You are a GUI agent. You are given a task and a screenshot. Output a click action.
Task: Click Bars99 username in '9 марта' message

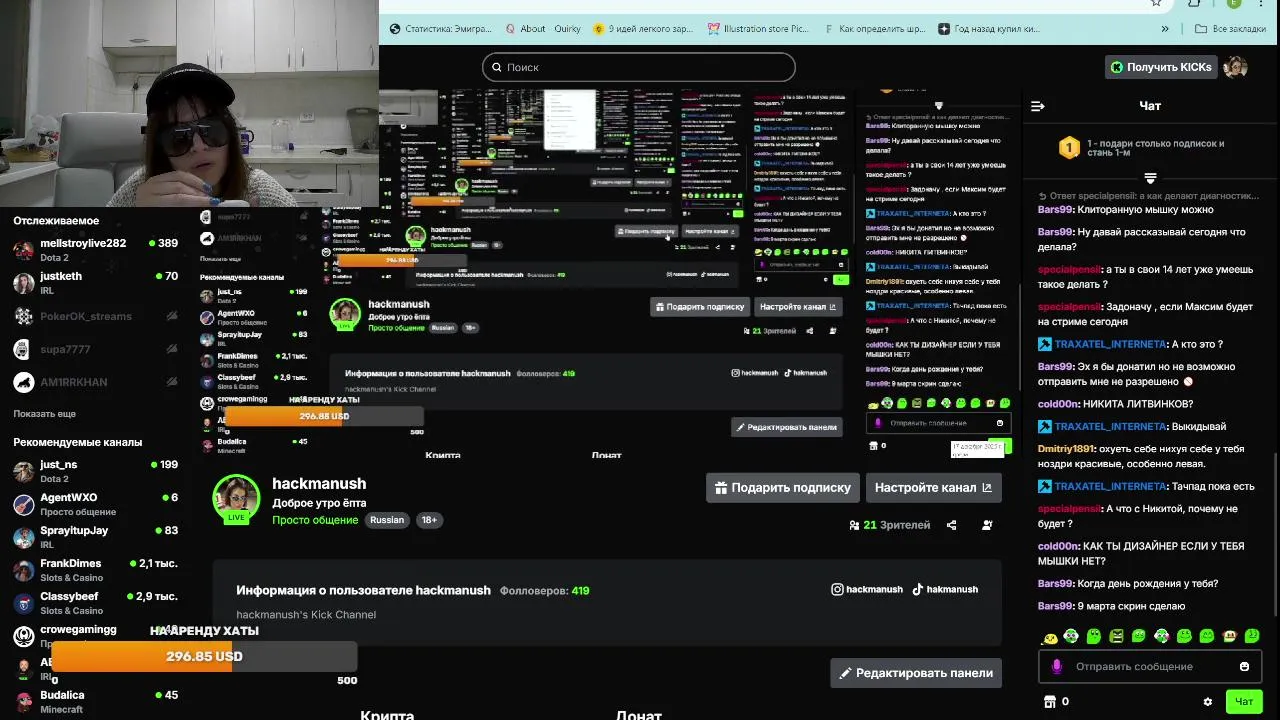coord(1055,606)
